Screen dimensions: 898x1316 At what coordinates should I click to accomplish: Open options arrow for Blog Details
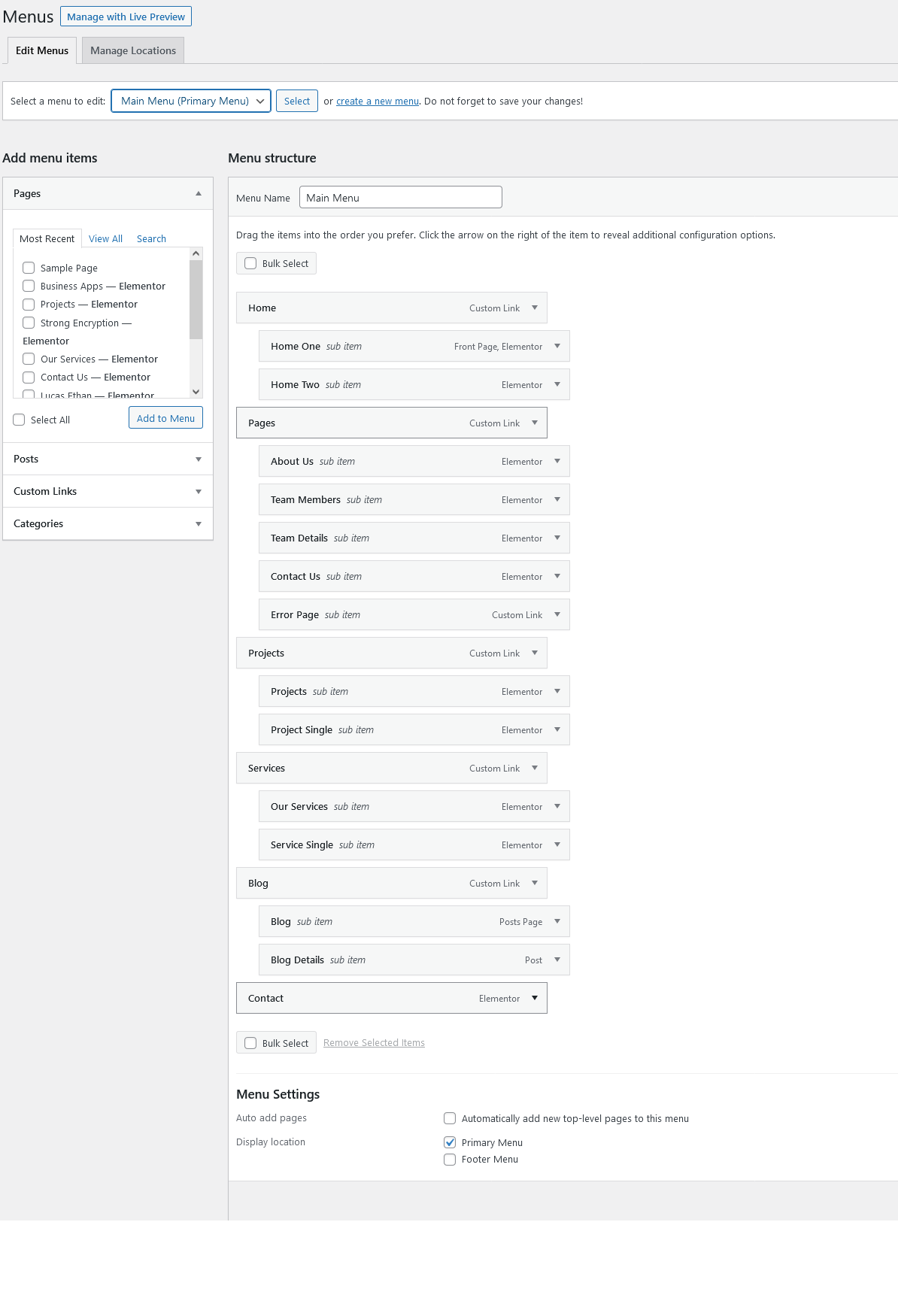(x=557, y=960)
